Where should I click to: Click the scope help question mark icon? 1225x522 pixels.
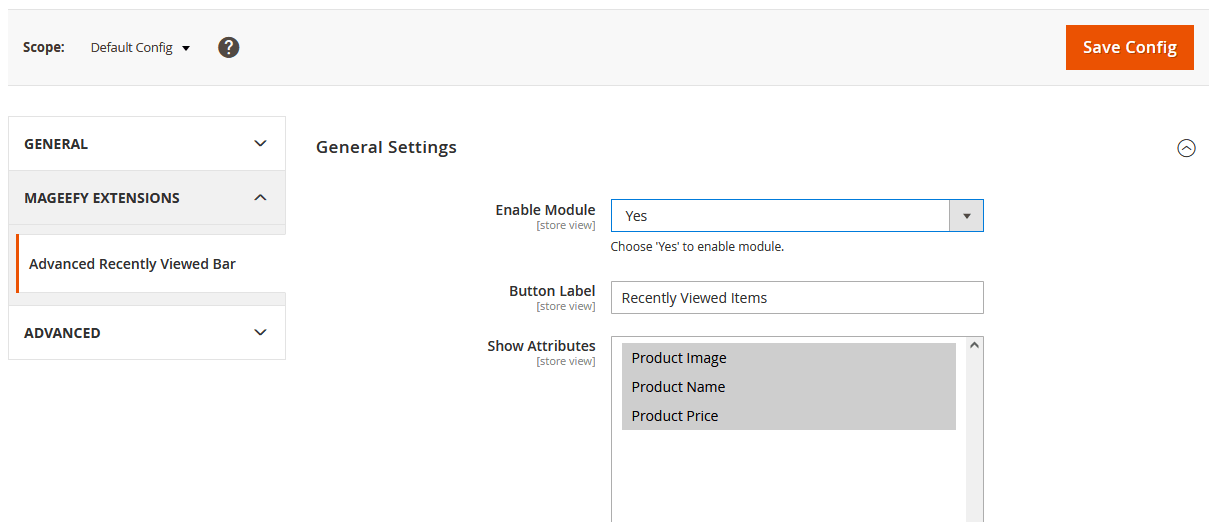coord(229,47)
